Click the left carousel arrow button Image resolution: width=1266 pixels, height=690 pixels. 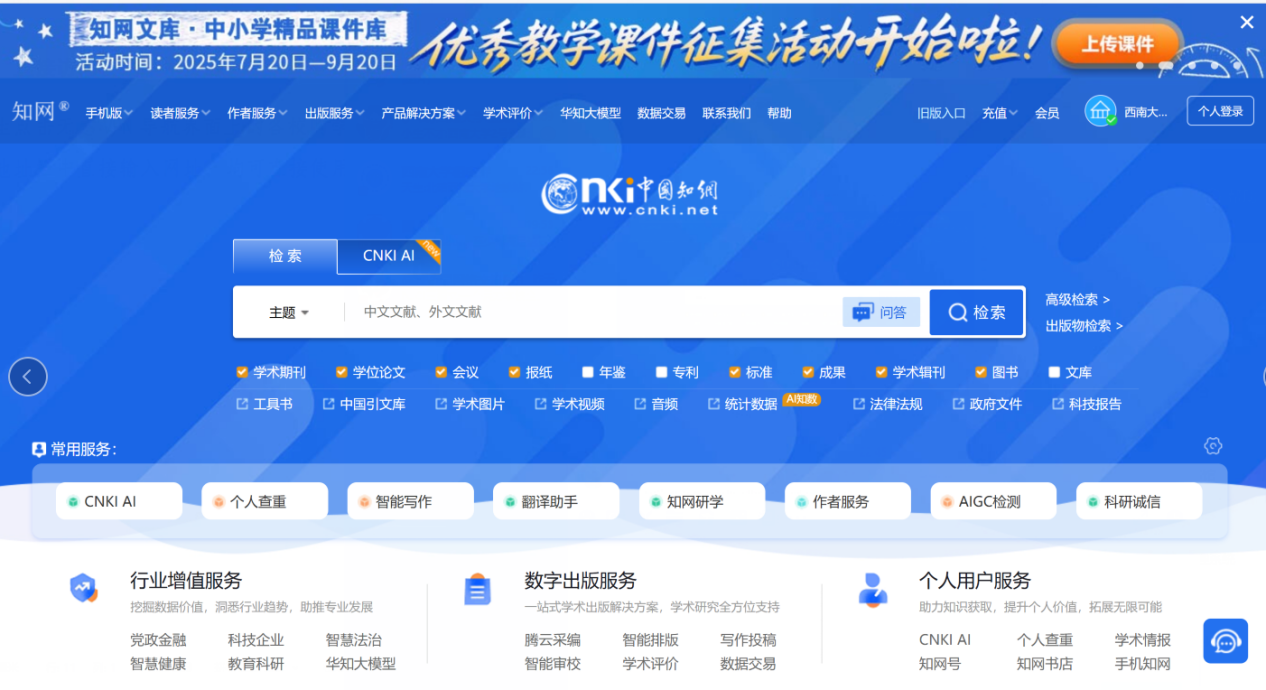point(28,377)
